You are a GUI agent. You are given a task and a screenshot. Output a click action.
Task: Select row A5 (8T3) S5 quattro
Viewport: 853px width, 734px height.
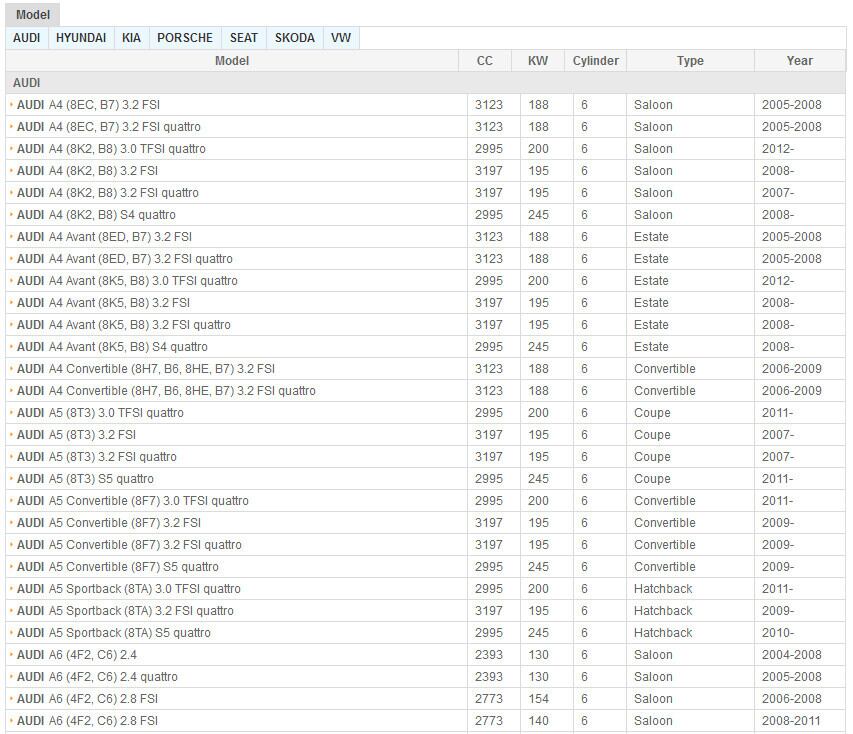point(425,479)
